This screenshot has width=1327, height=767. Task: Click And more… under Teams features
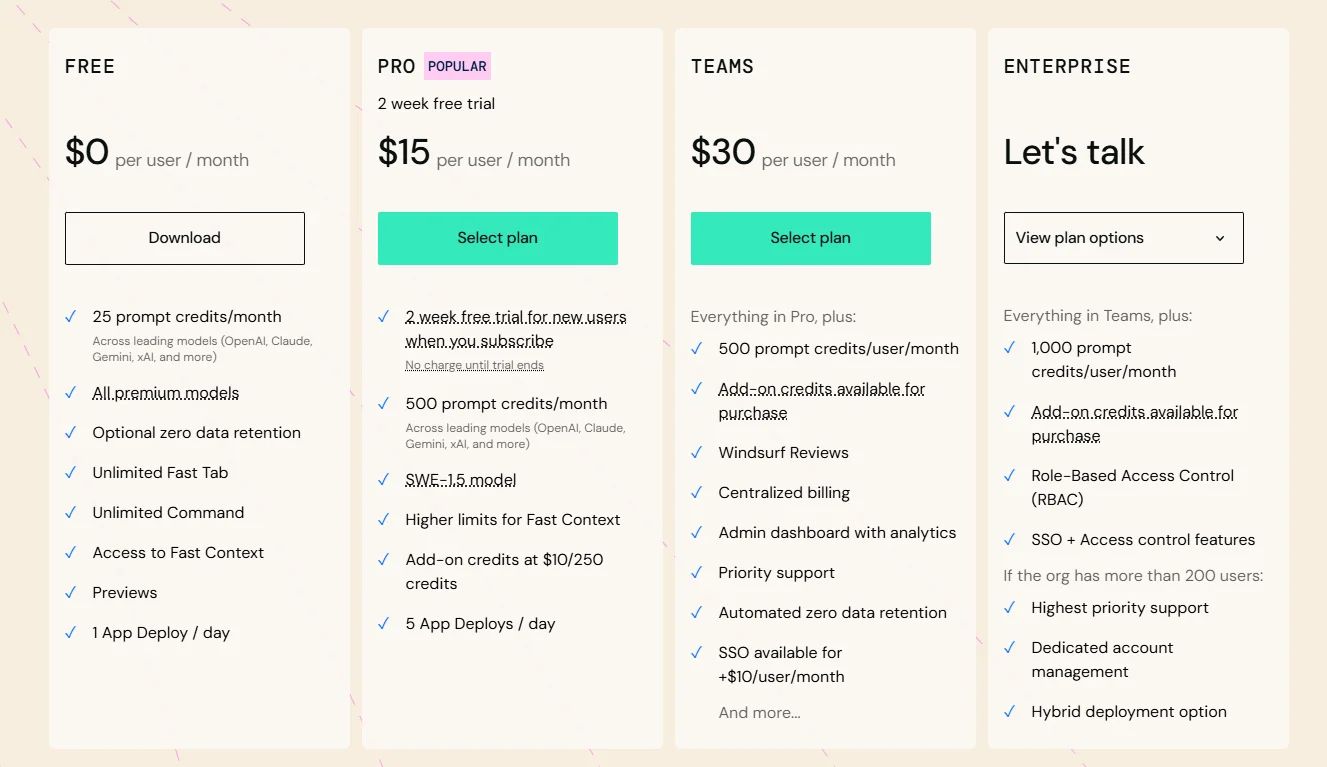click(760, 713)
